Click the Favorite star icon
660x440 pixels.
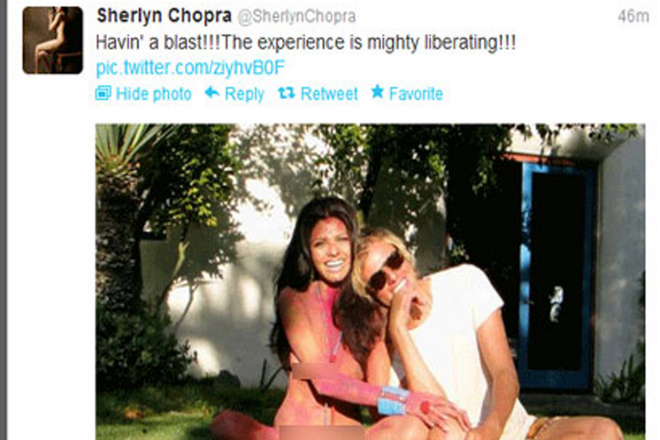pos(378,91)
